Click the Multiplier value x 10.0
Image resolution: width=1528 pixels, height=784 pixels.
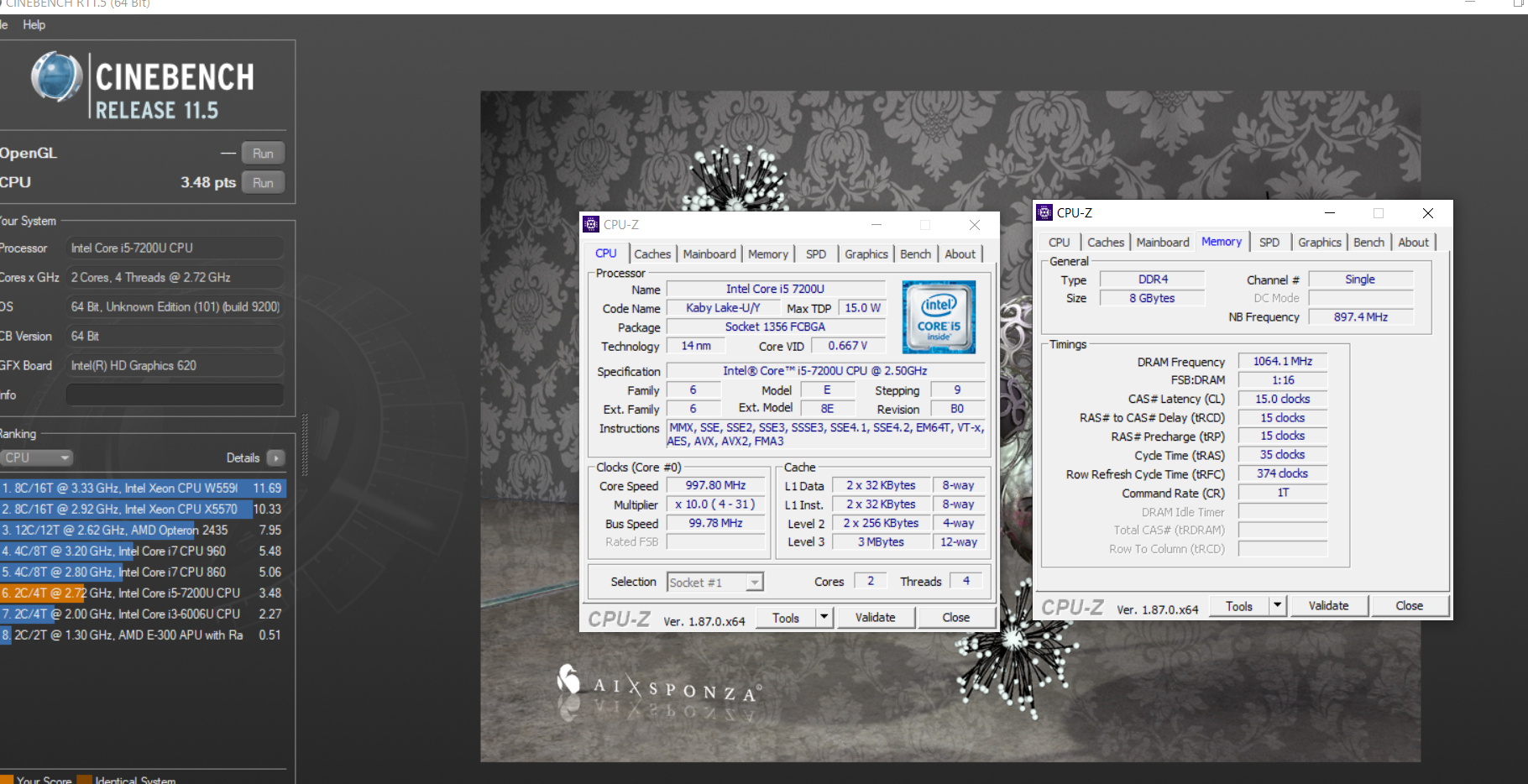click(716, 504)
